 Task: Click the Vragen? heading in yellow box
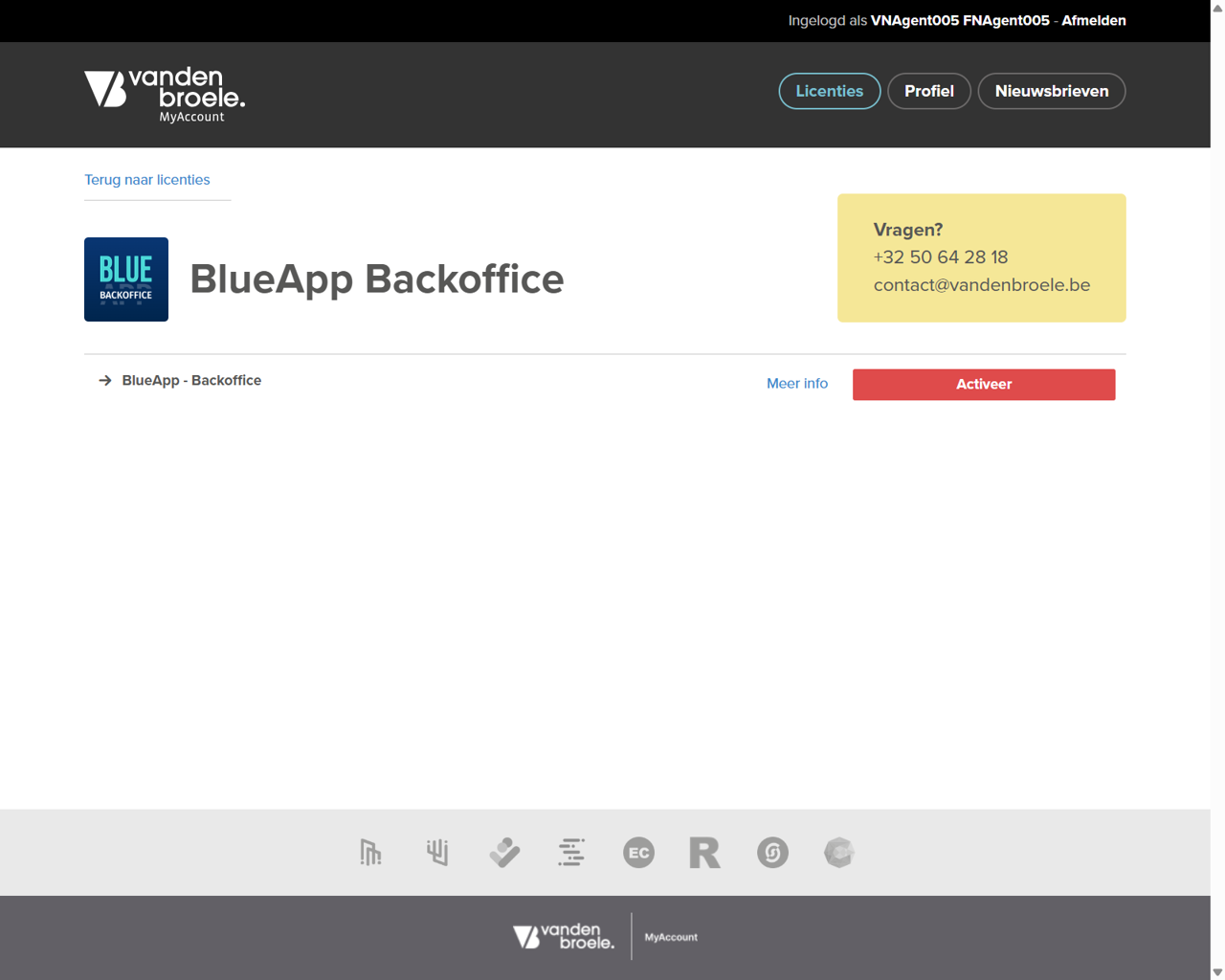pyautogui.click(x=907, y=230)
